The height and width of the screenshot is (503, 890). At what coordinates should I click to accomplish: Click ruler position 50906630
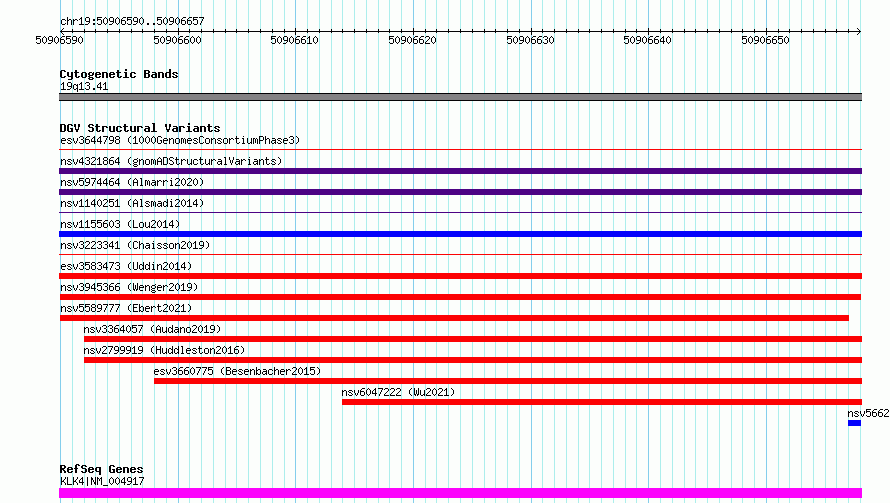[x=530, y=40]
